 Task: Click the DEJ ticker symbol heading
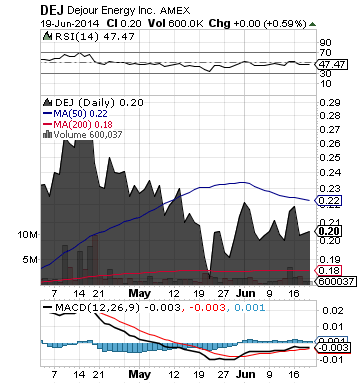pos(52,10)
